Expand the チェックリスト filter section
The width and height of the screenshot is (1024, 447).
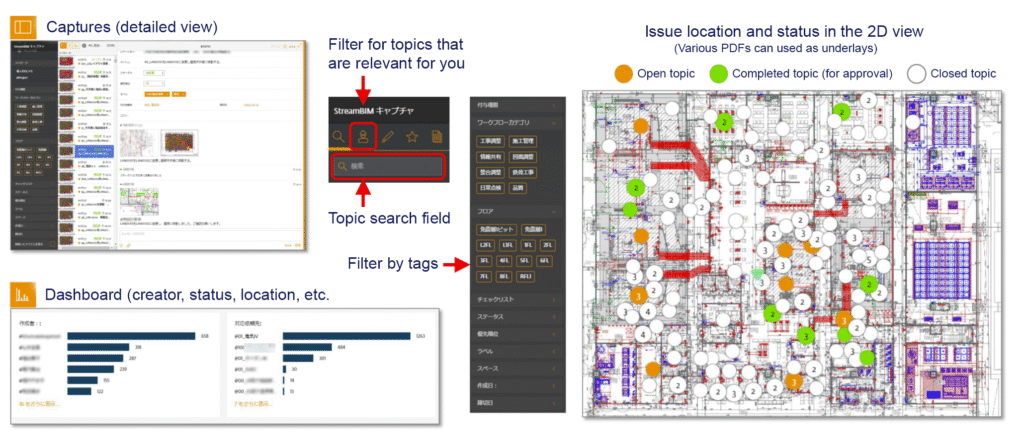515,298
